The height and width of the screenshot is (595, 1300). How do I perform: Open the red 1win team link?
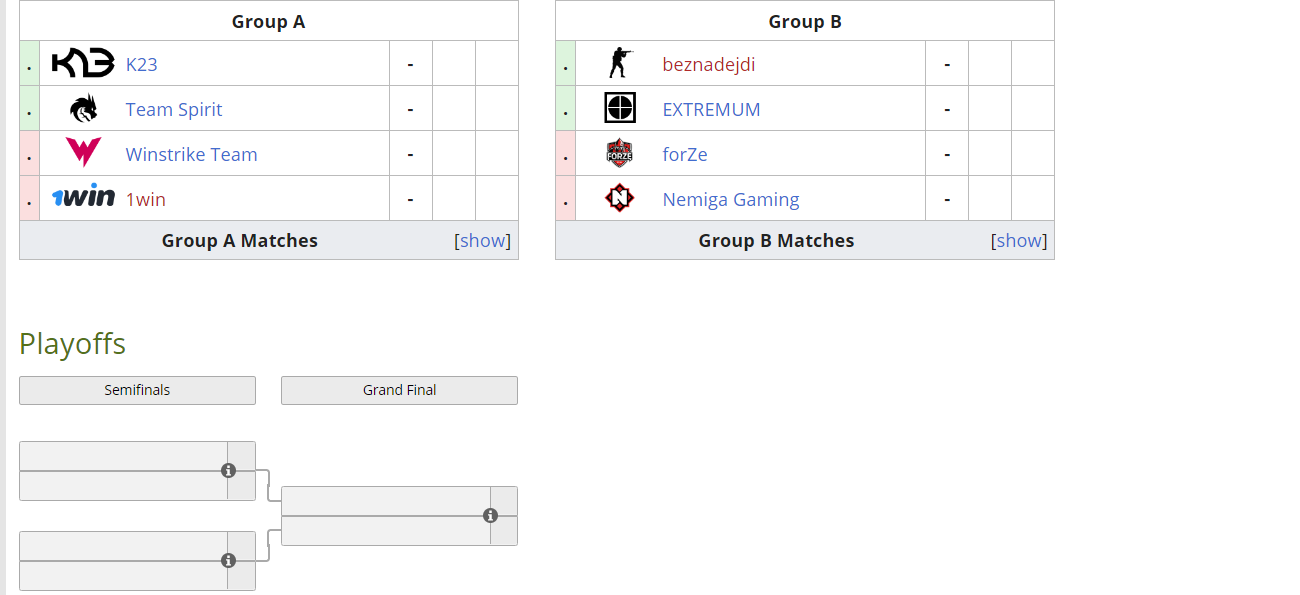point(146,200)
